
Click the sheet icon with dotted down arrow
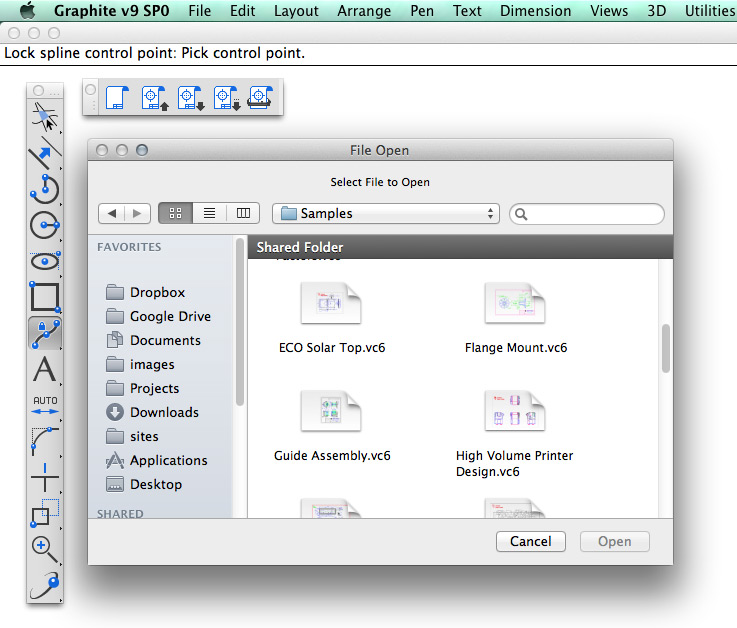(227, 98)
